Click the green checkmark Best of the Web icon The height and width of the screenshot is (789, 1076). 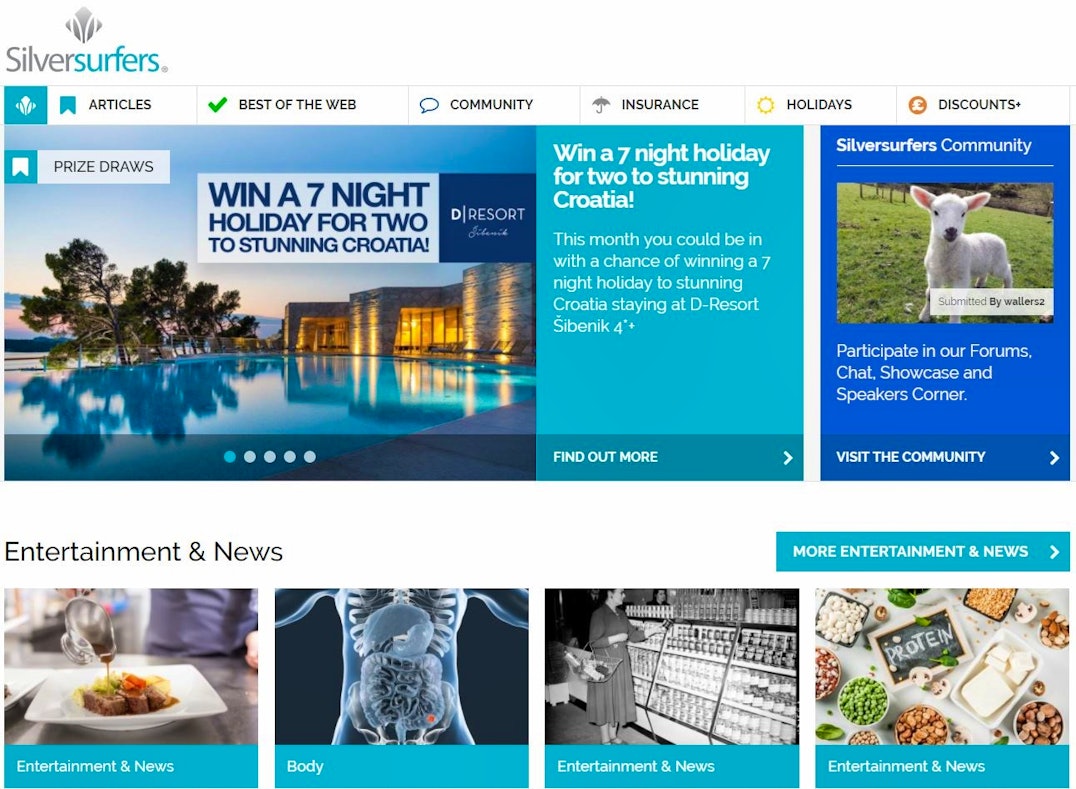pyautogui.click(x=218, y=105)
